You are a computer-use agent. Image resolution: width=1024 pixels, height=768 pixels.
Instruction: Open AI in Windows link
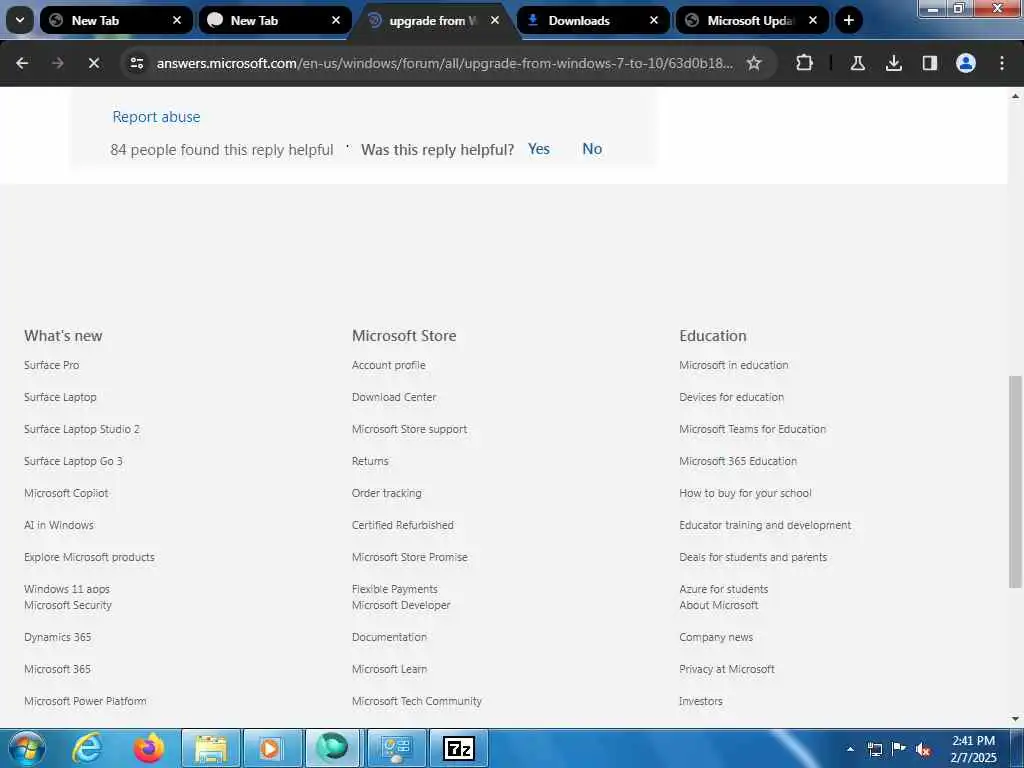(x=59, y=525)
